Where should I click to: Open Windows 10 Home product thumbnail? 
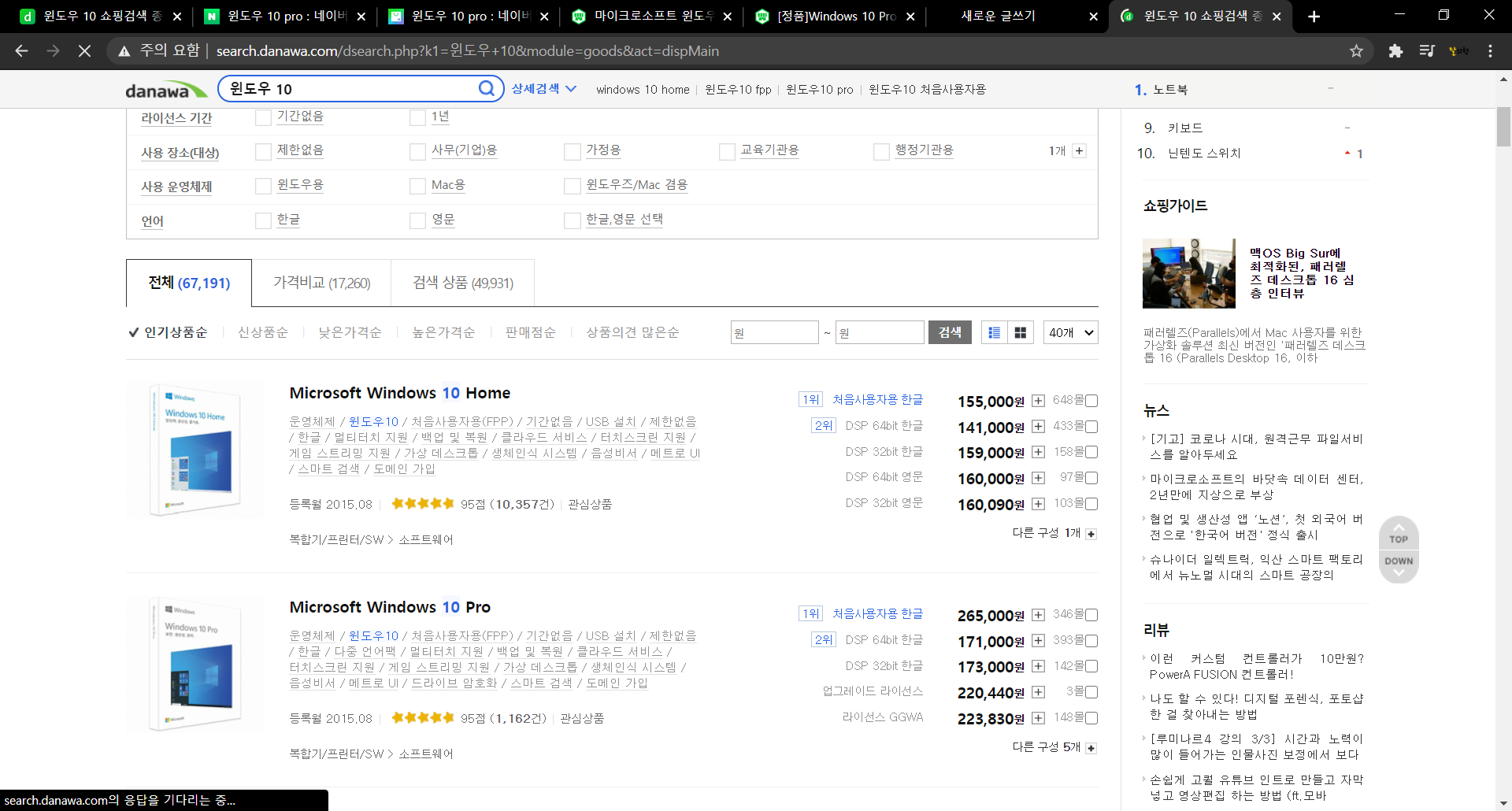pos(195,450)
